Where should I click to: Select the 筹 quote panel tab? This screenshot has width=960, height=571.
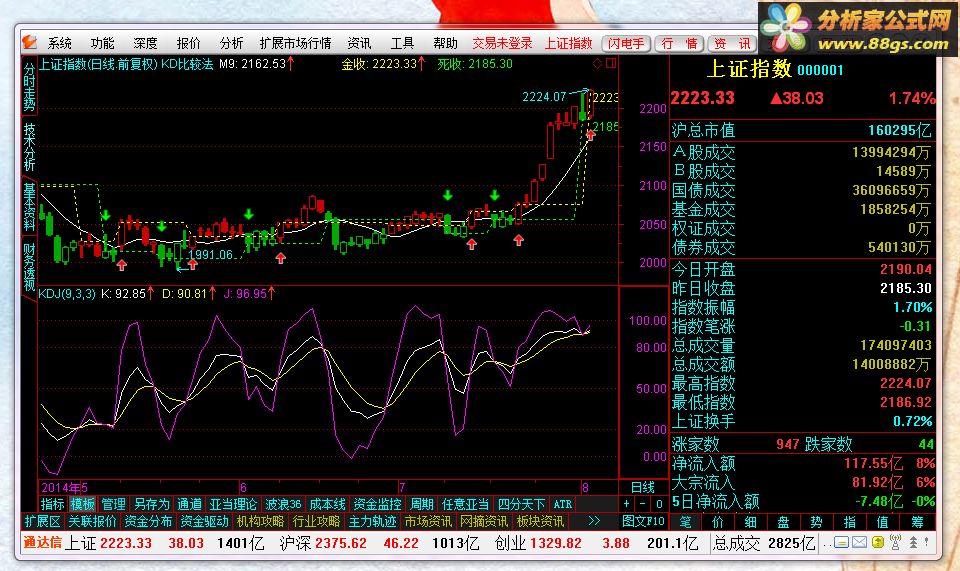[x=917, y=521]
